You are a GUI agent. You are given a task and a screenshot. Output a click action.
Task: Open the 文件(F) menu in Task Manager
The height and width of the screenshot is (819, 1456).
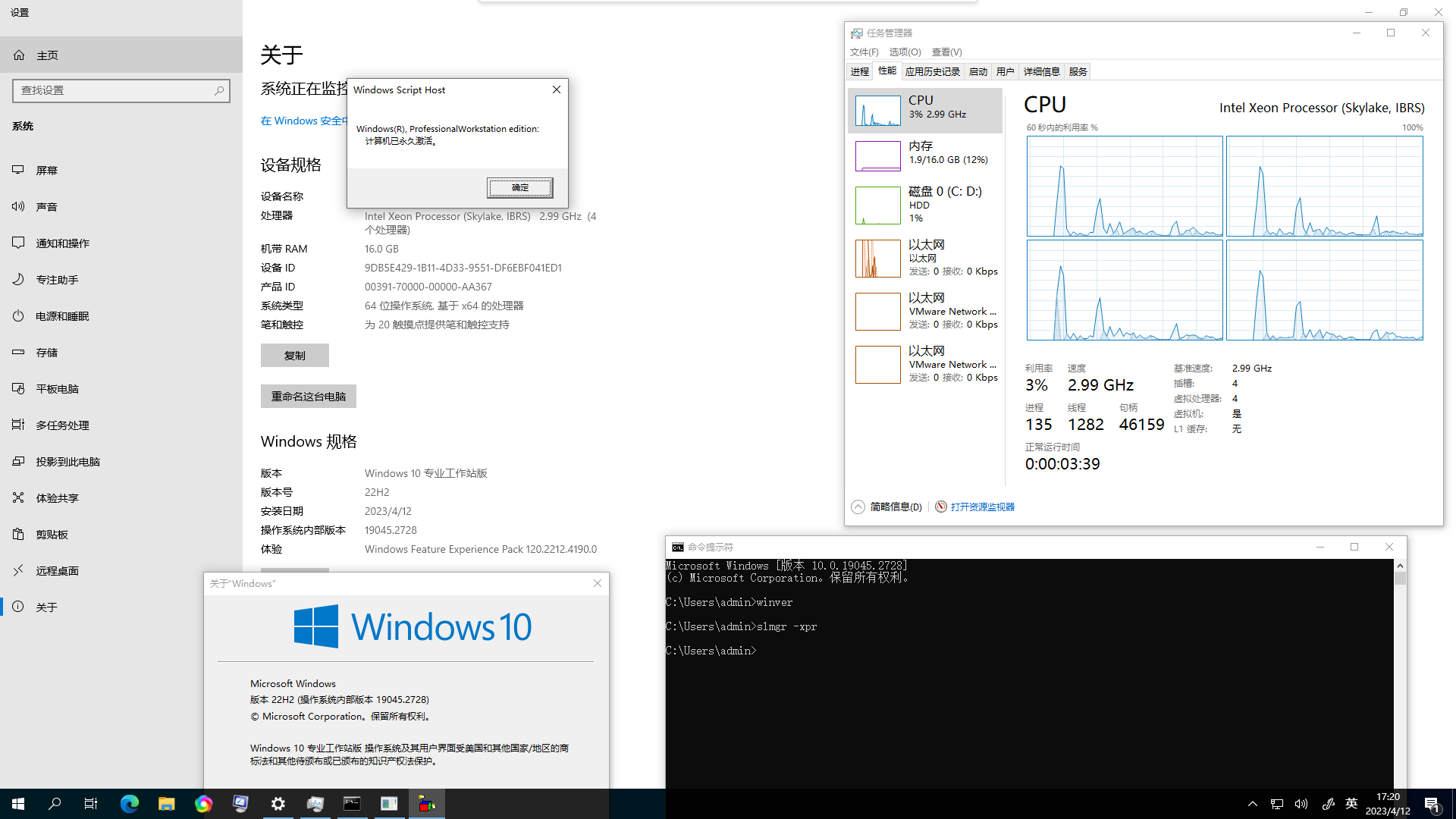[864, 52]
